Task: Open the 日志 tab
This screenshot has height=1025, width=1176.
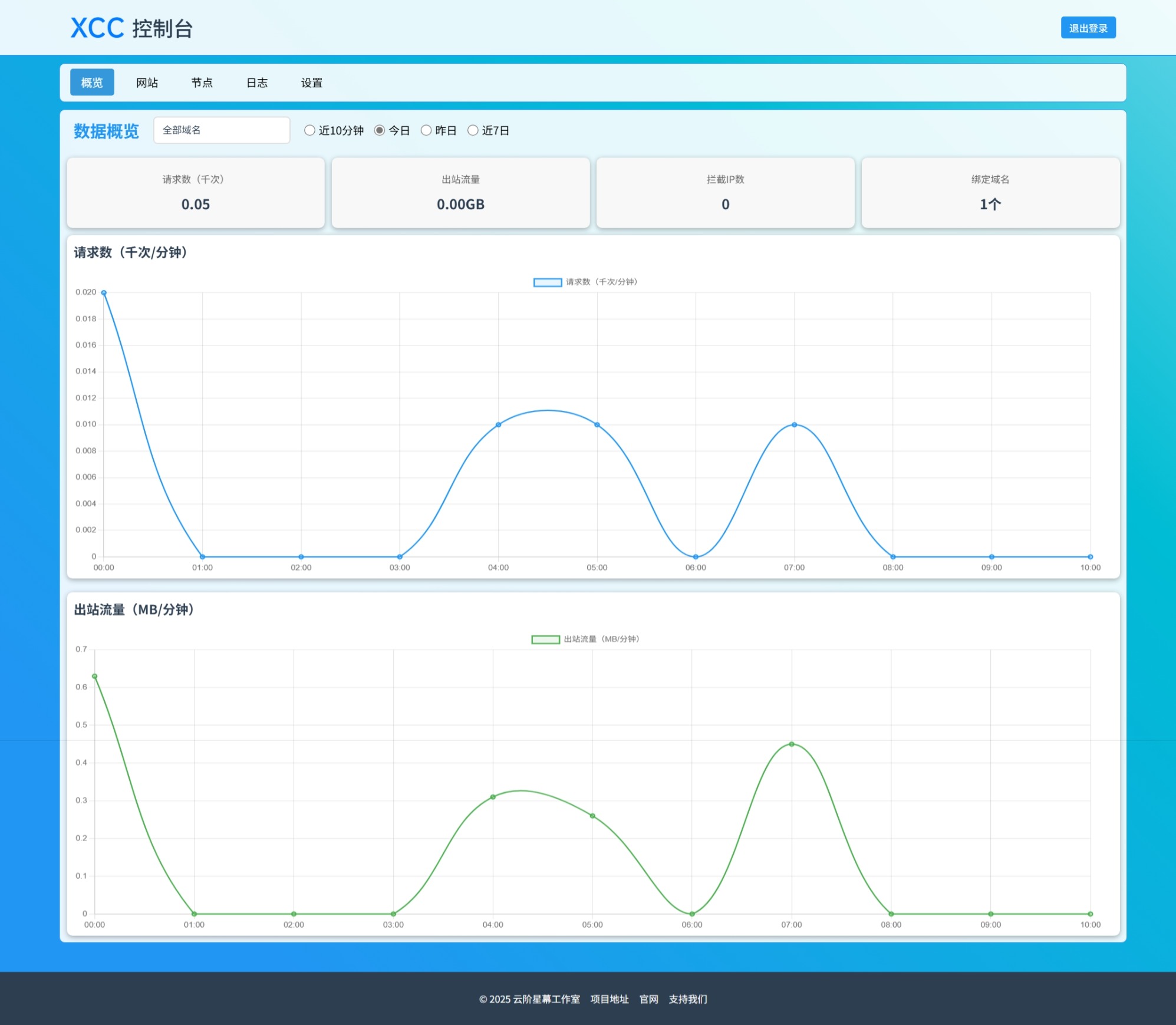Action: coord(257,83)
